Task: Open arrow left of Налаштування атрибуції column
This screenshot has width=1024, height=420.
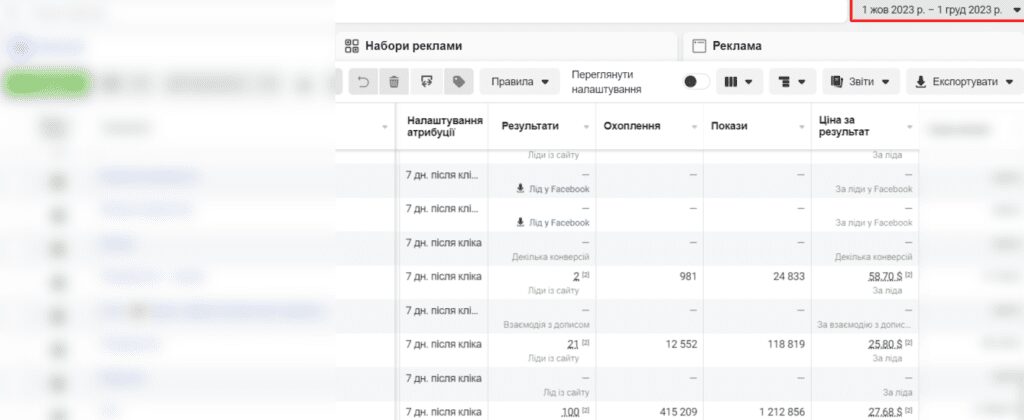Action: tap(385, 127)
